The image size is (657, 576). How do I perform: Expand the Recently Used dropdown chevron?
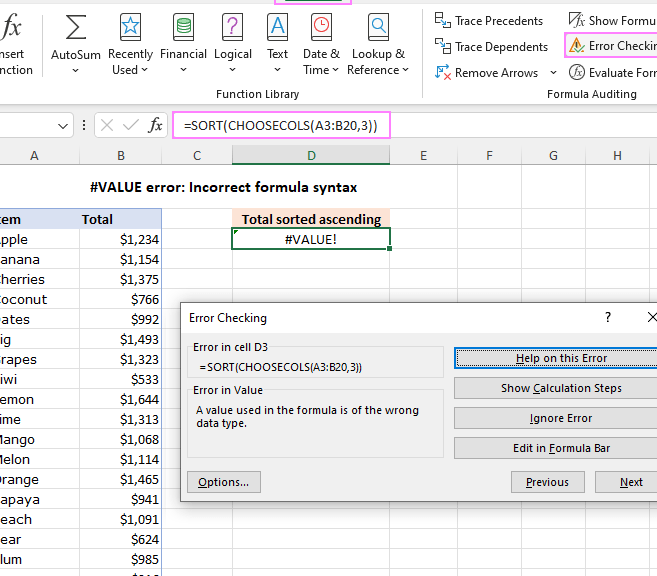[145, 70]
